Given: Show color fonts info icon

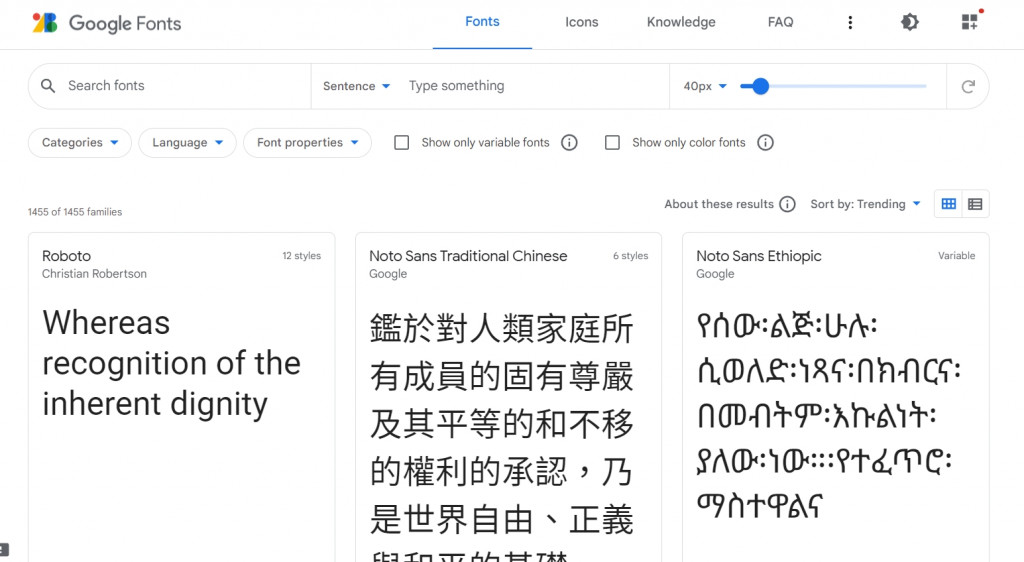Looking at the screenshot, I should pos(765,142).
